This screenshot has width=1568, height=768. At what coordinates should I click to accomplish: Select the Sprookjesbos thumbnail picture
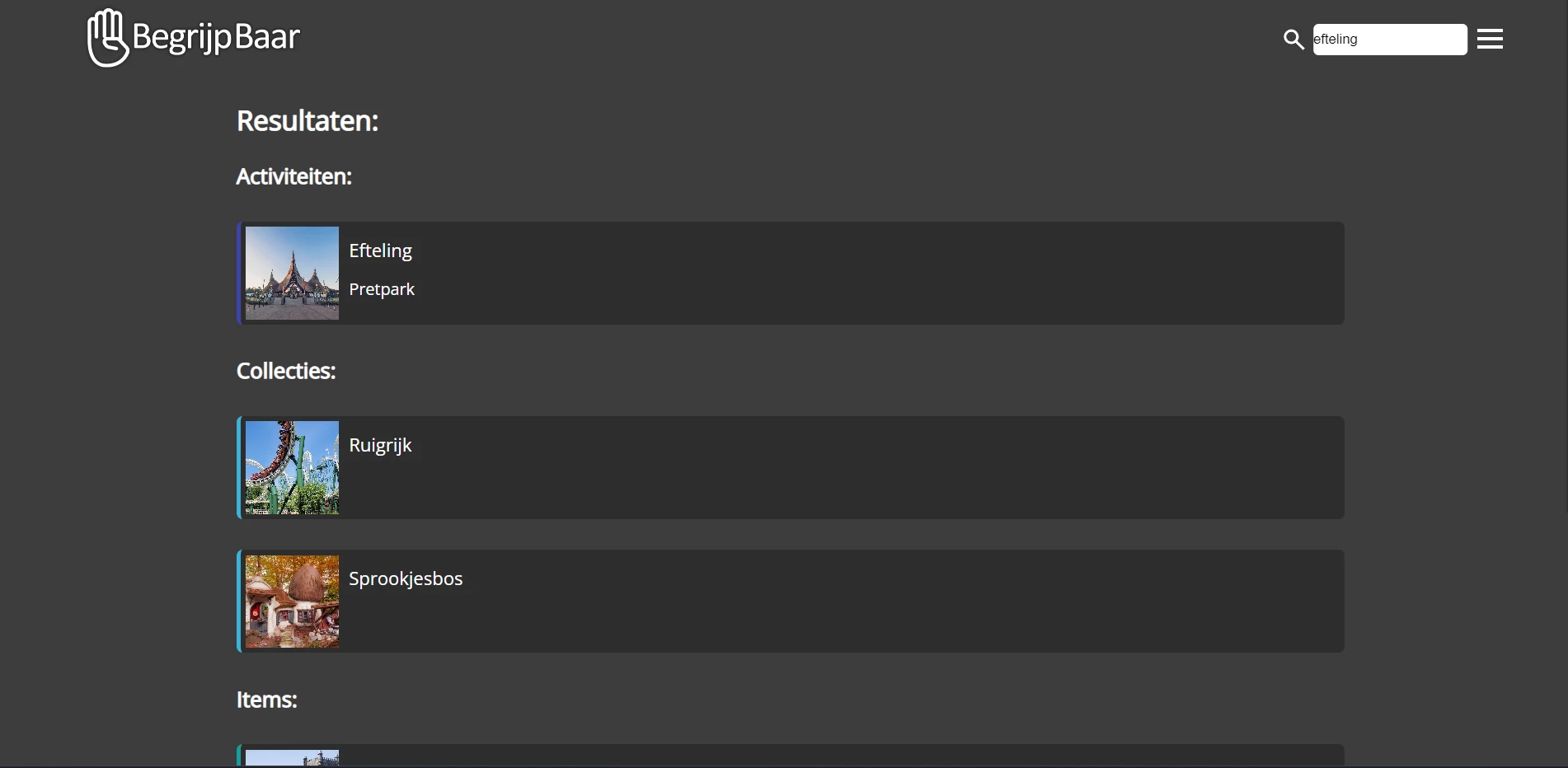[292, 601]
